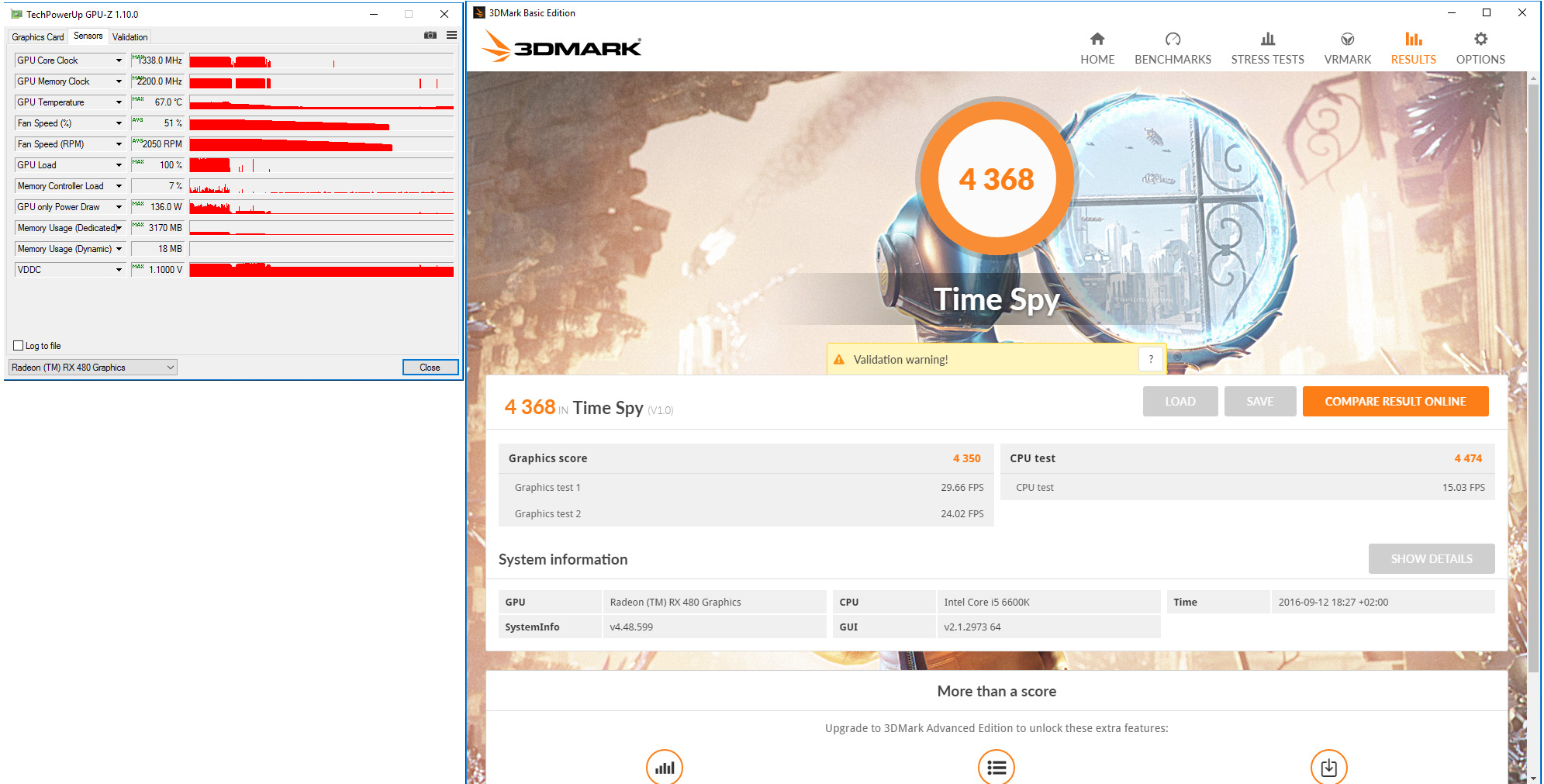Switch to the Graphics Card tab
This screenshot has width=1544, height=784.
click(37, 36)
